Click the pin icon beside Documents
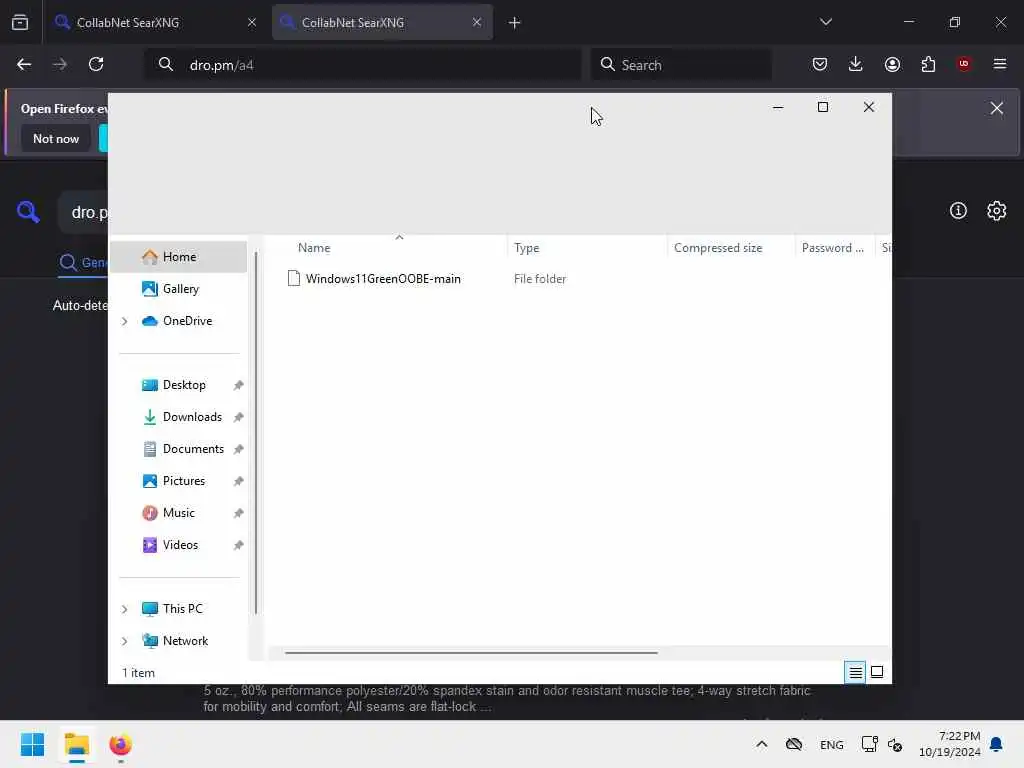This screenshot has width=1024, height=768. [238, 449]
